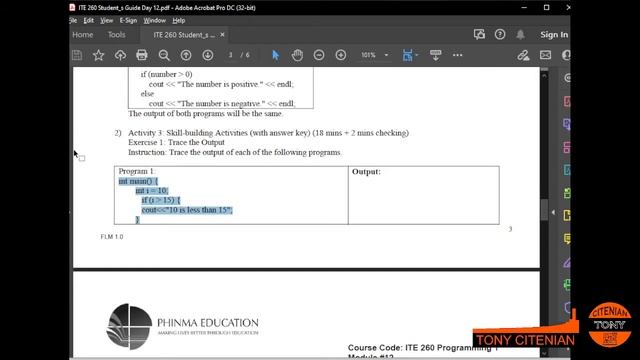
Task: Open the teal Edit PDF sidebar tool
Action: (567, 170)
